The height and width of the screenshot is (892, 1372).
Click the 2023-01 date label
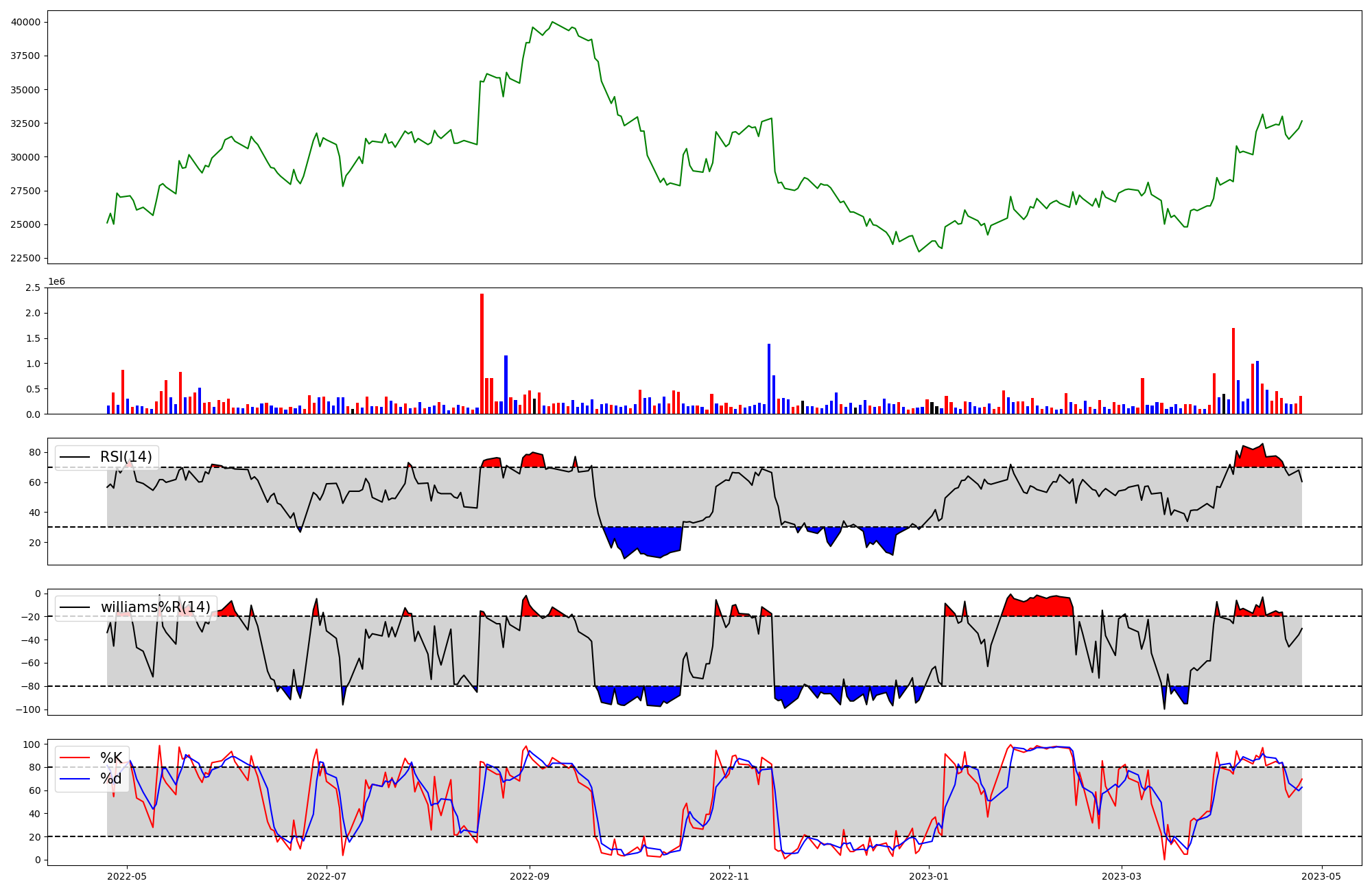click(x=929, y=876)
